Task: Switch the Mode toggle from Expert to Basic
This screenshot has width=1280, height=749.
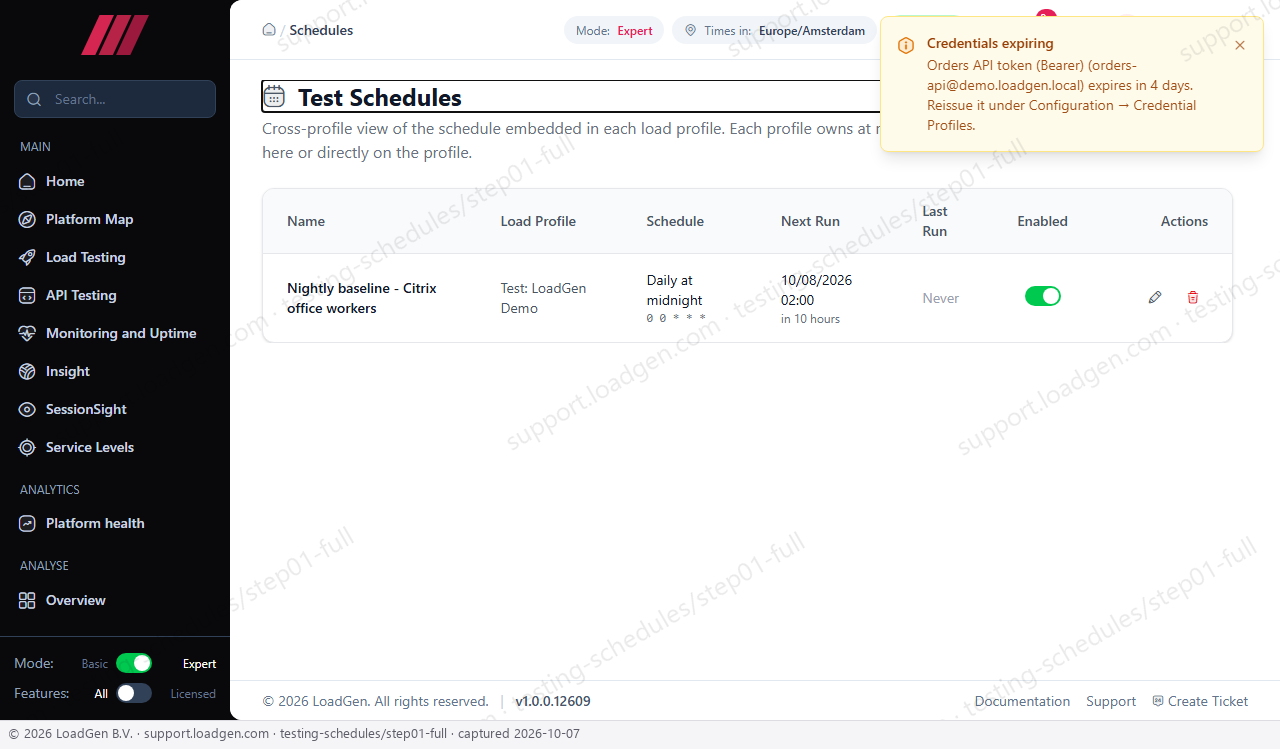Action: click(134, 663)
